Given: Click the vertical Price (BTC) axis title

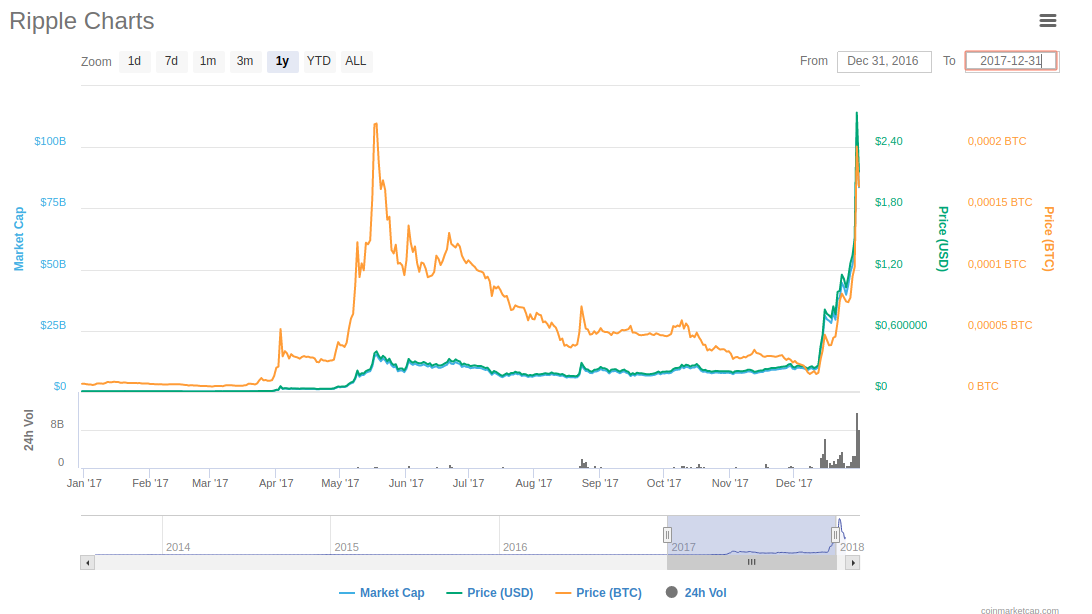Looking at the screenshot, I should [x=1049, y=239].
